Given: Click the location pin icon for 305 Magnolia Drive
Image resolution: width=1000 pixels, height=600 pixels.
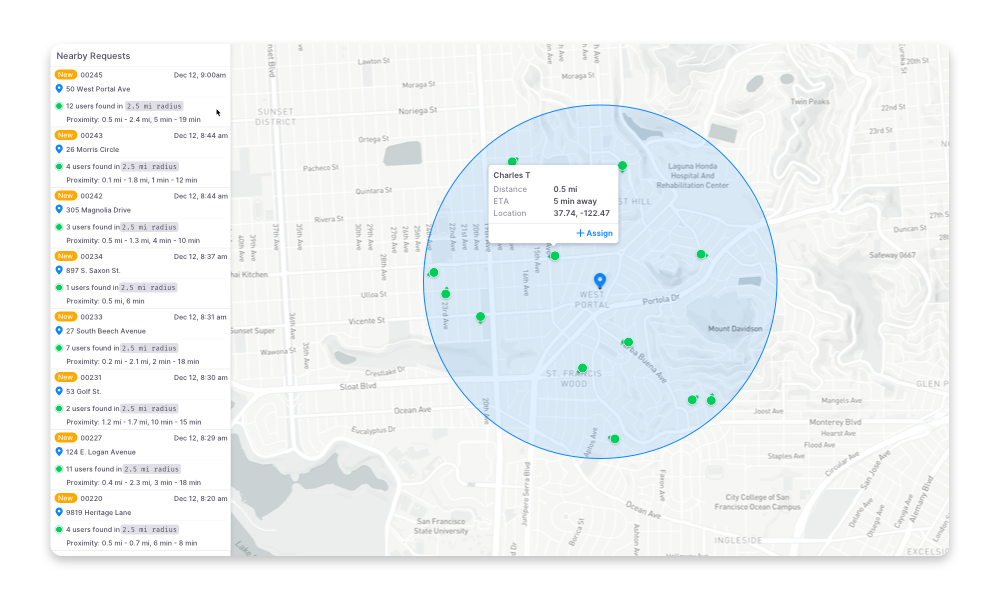Looking at the screenshot, I should point(59,210).
